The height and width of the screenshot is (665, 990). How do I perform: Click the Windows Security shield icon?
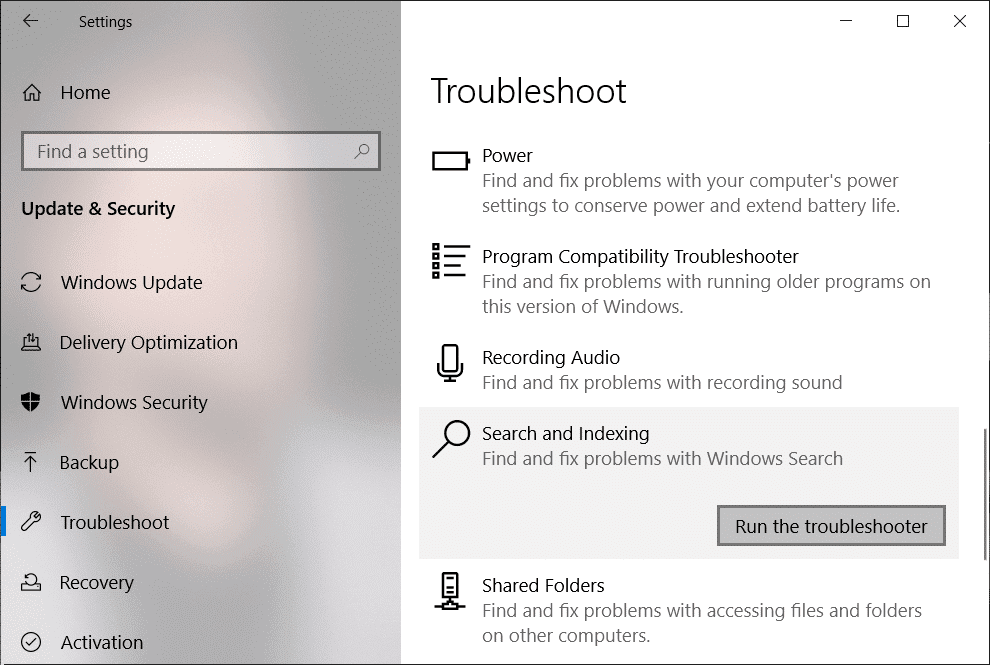32,403
